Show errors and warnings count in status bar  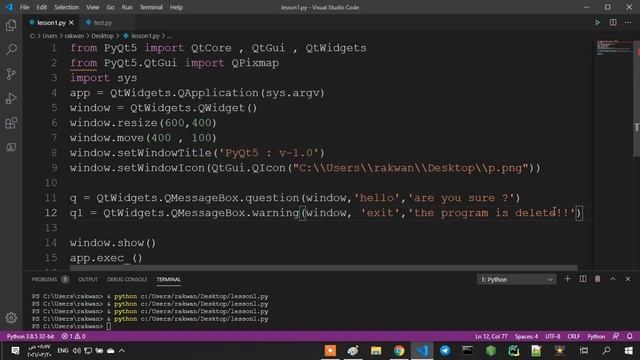click(73, 336)
